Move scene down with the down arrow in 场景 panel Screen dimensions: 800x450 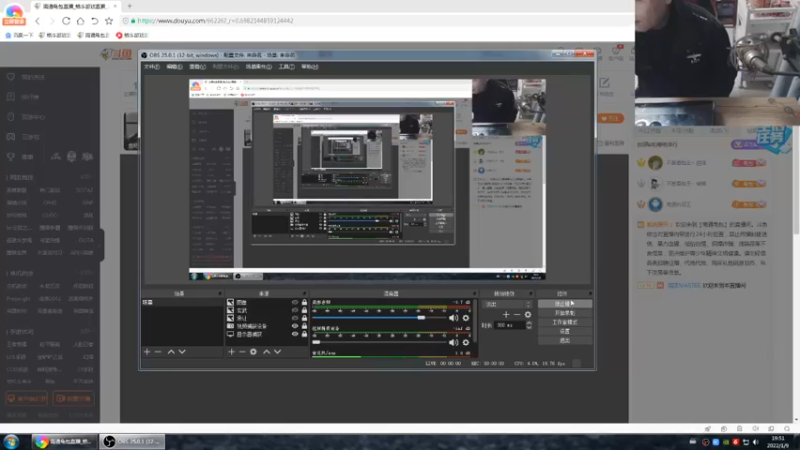tap(182, 352)
